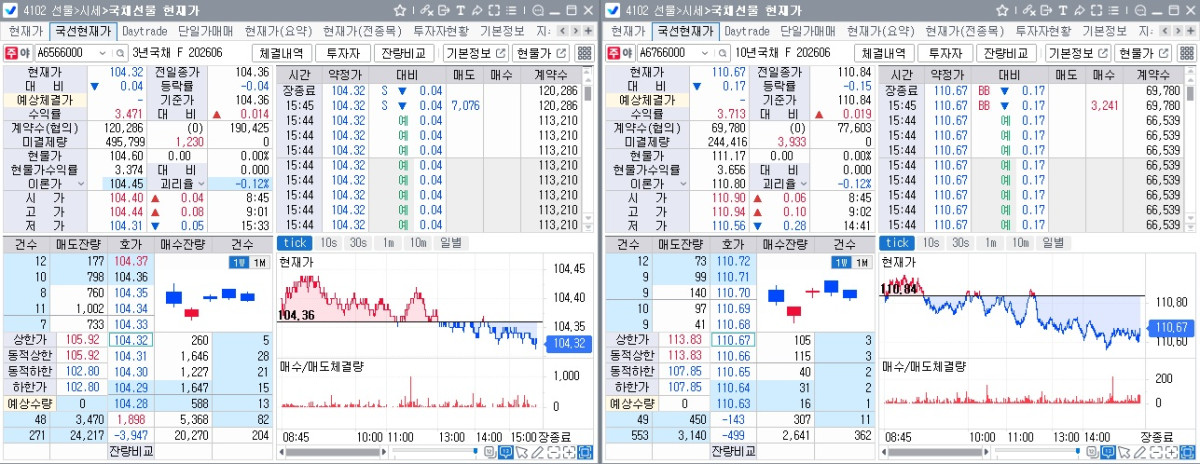Toggle the speech-bubble data tip on right chart

coord(1108,452)
